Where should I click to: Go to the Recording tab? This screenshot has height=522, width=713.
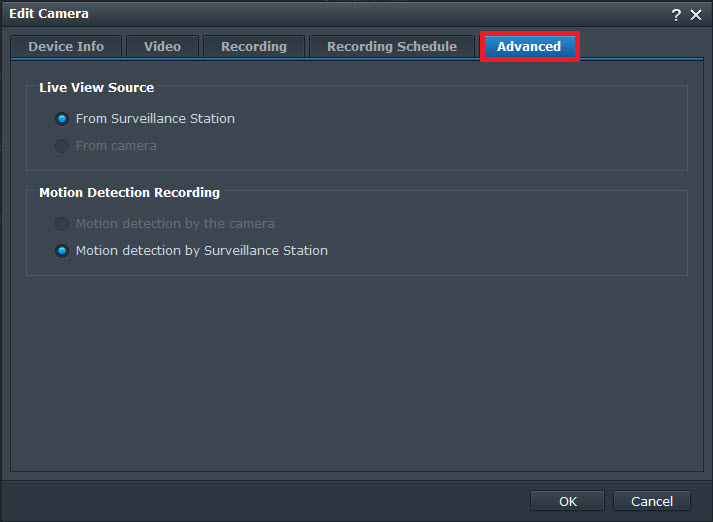(x=254, y=47)
